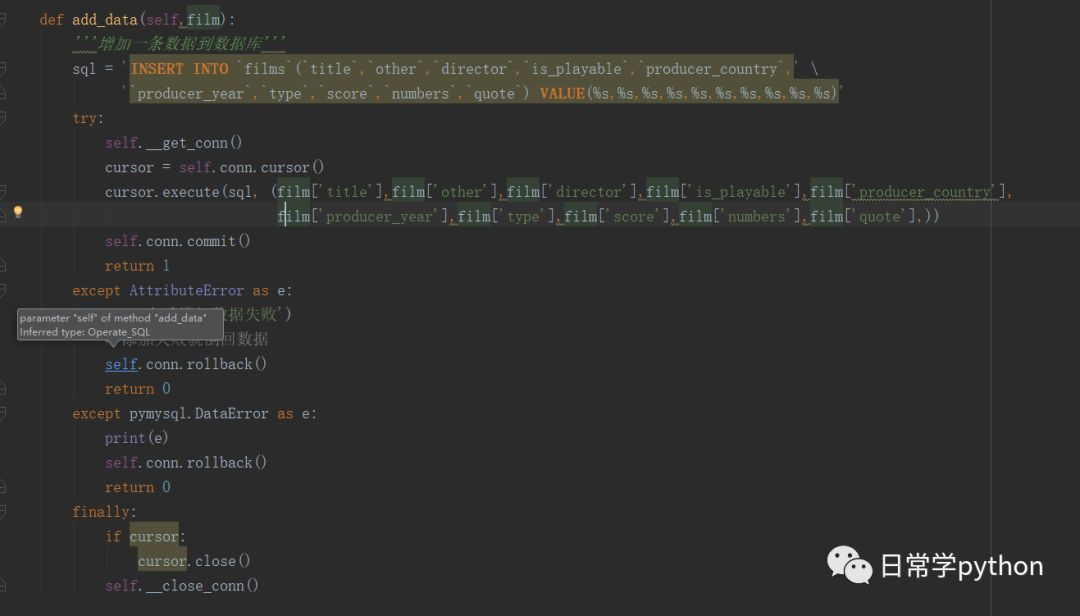
Task: Click the return 1 statement
Action: pyautogui.click(x=137, y=266)
